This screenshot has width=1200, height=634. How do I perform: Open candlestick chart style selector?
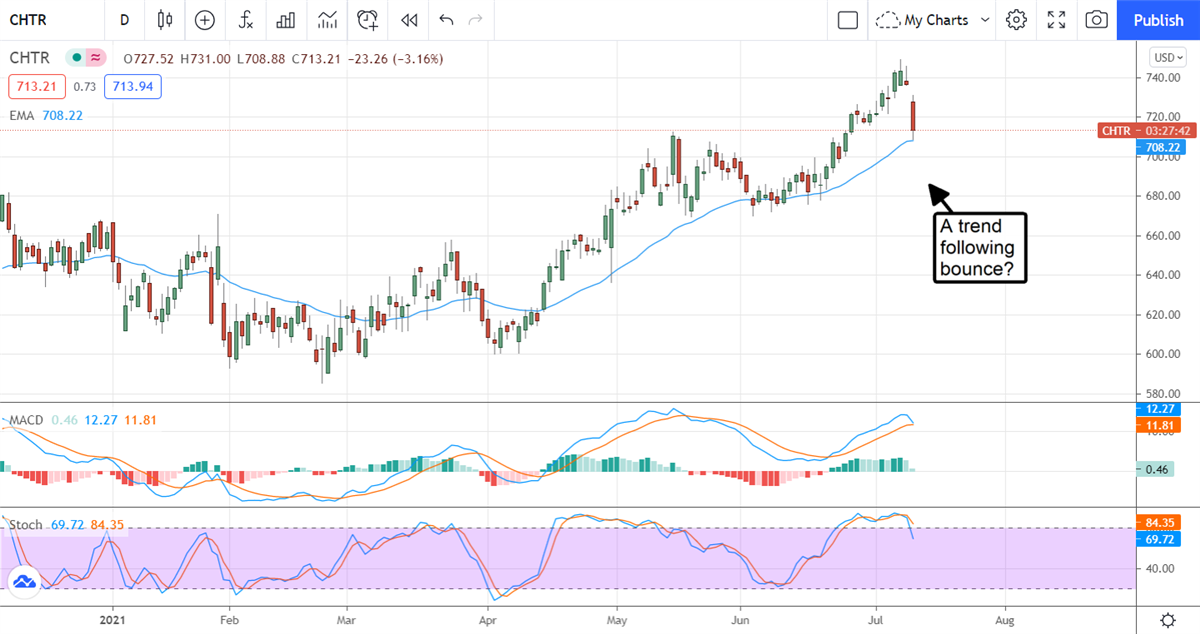(x=165, y=19)
